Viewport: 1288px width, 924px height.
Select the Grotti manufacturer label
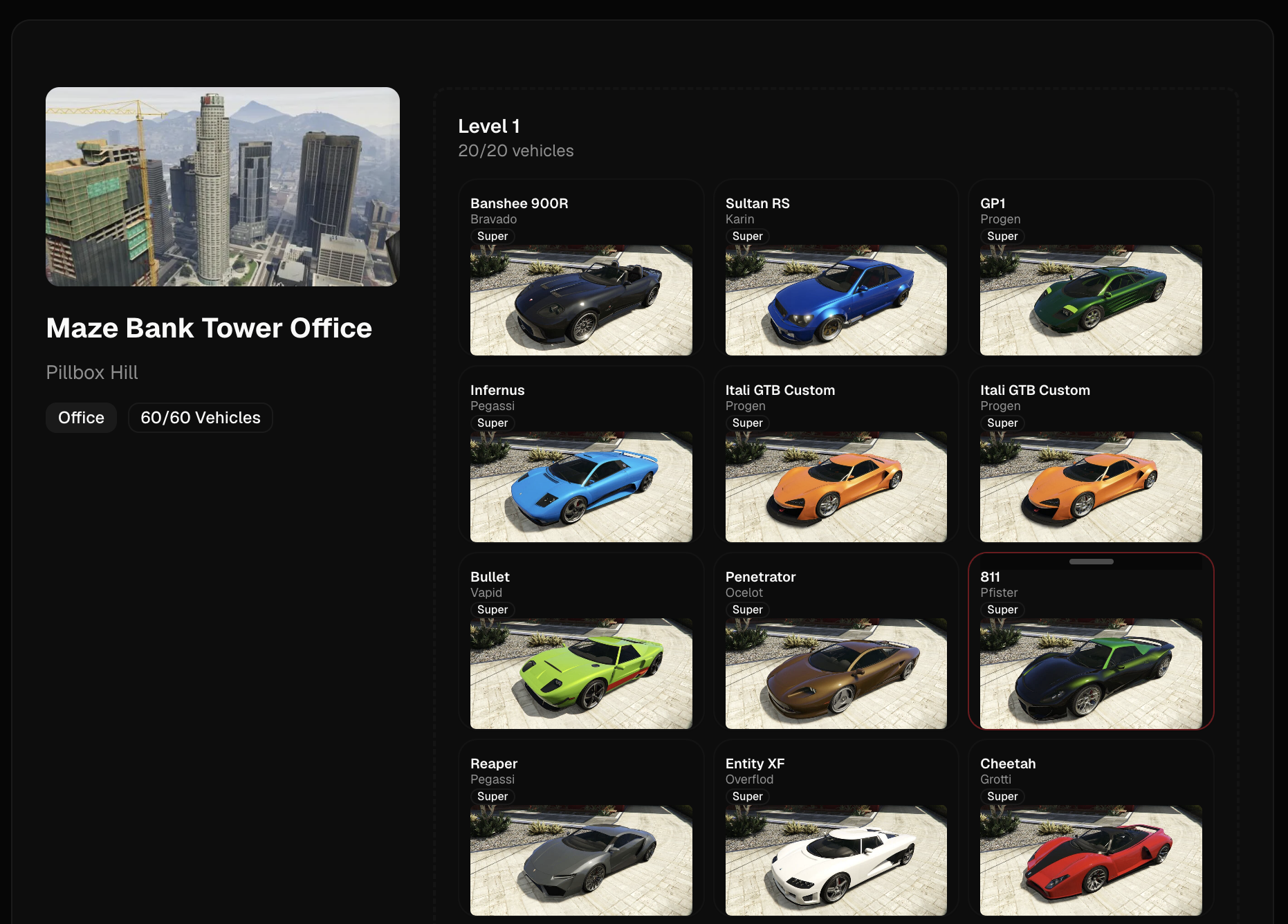995,779
